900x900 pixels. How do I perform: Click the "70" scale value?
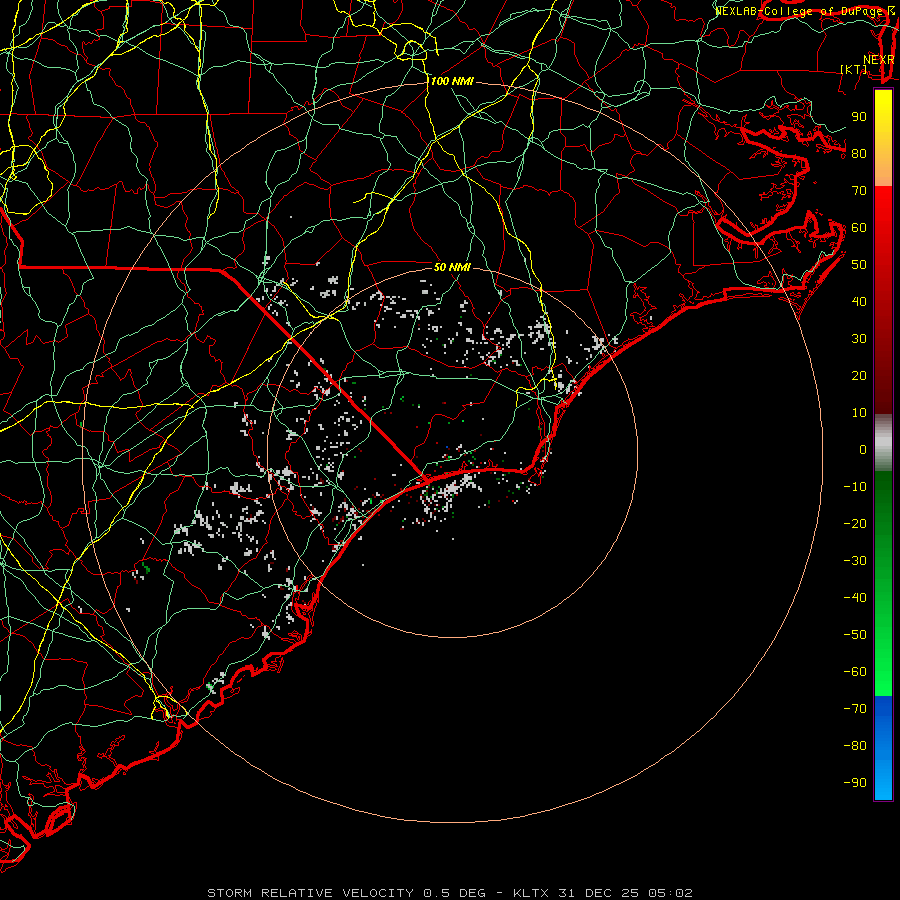tap(859, 191)
